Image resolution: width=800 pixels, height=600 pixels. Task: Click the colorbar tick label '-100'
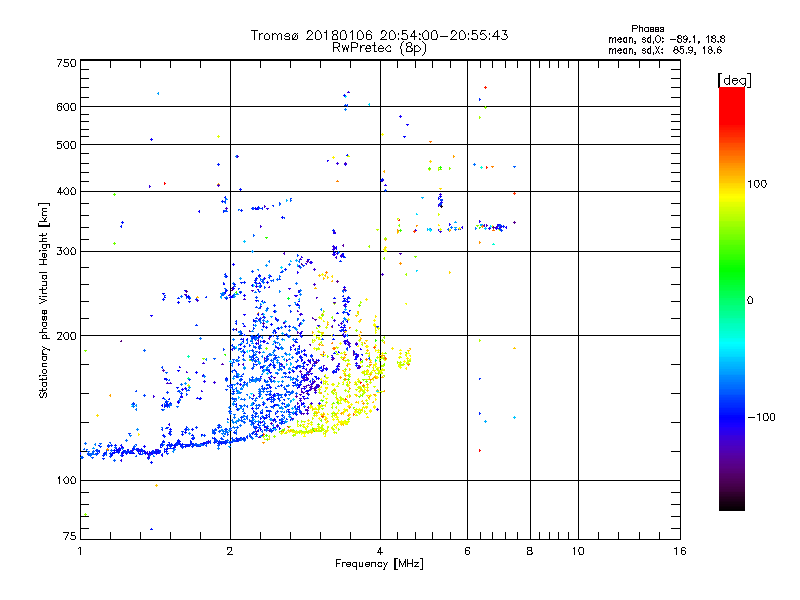tap(761, 417)
